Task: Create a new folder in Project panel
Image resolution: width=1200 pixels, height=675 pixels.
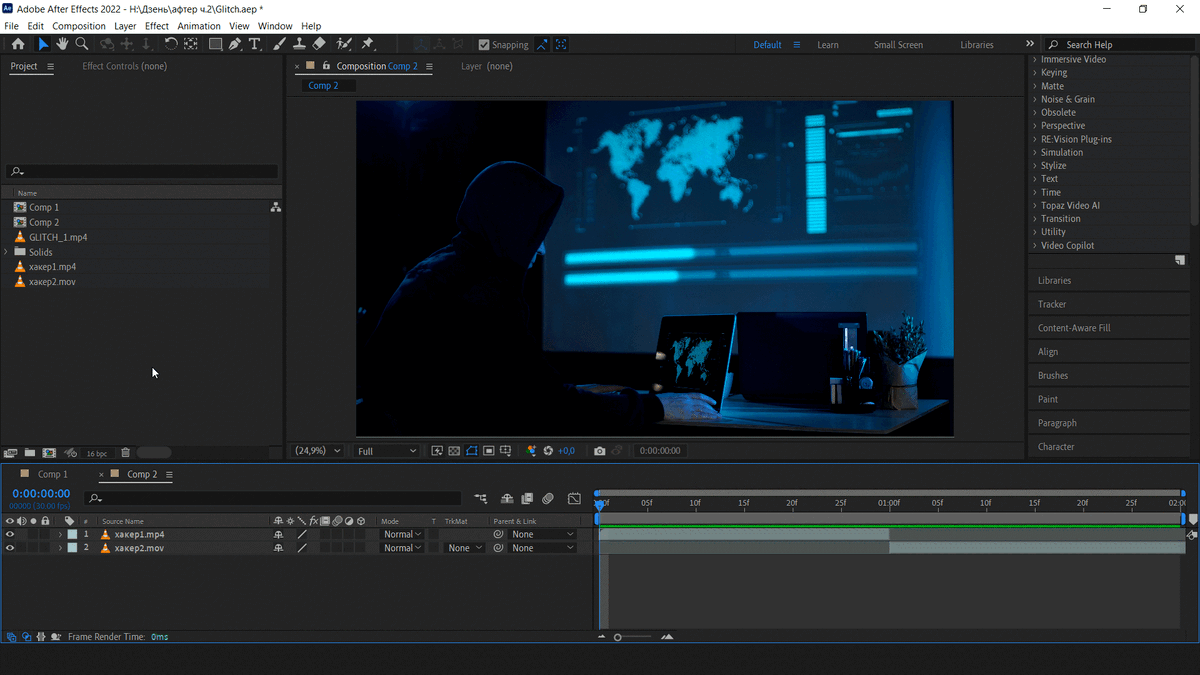Action: click(x=30, y=453)
